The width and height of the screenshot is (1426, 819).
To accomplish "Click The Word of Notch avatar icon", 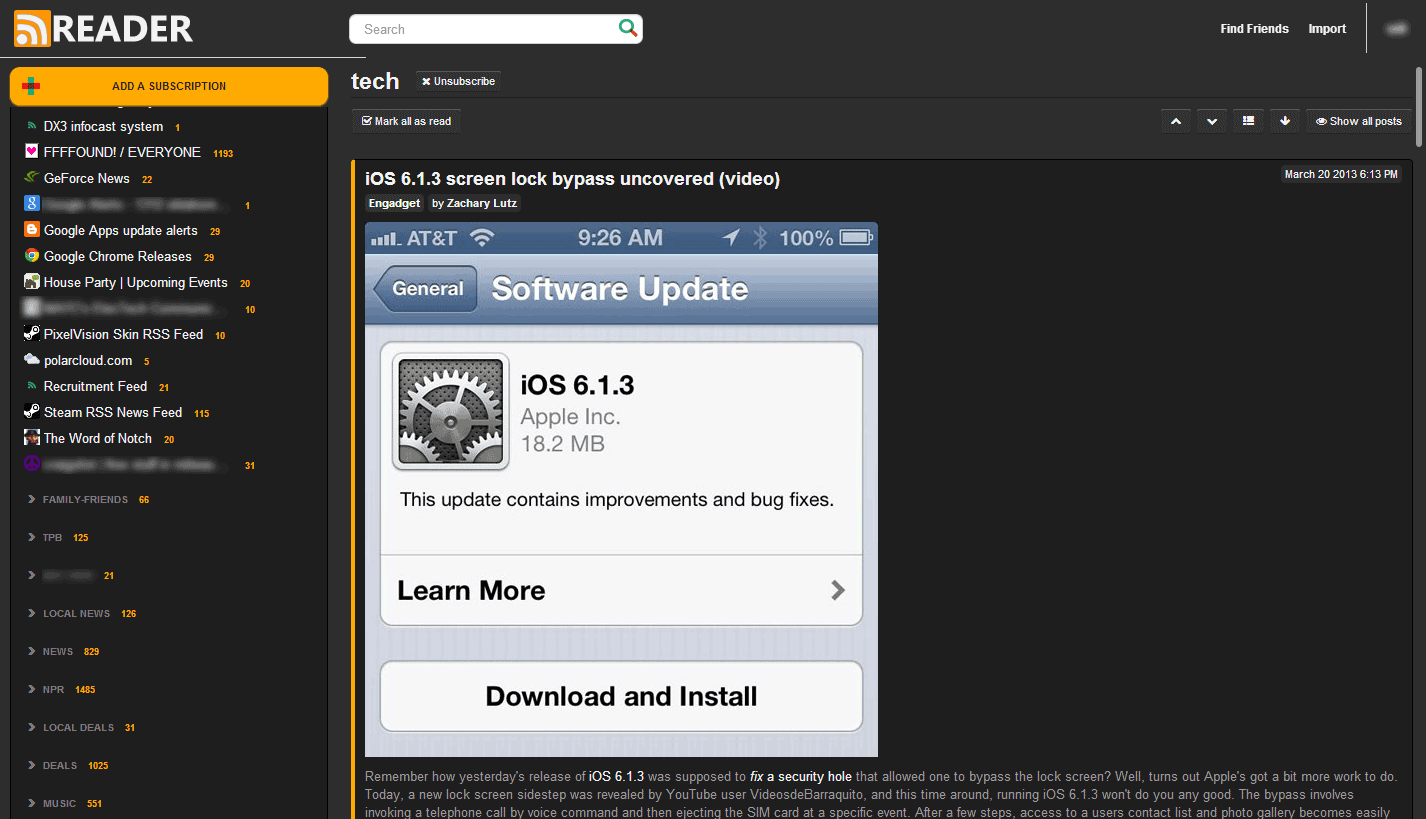I will [x=31, y=438].
